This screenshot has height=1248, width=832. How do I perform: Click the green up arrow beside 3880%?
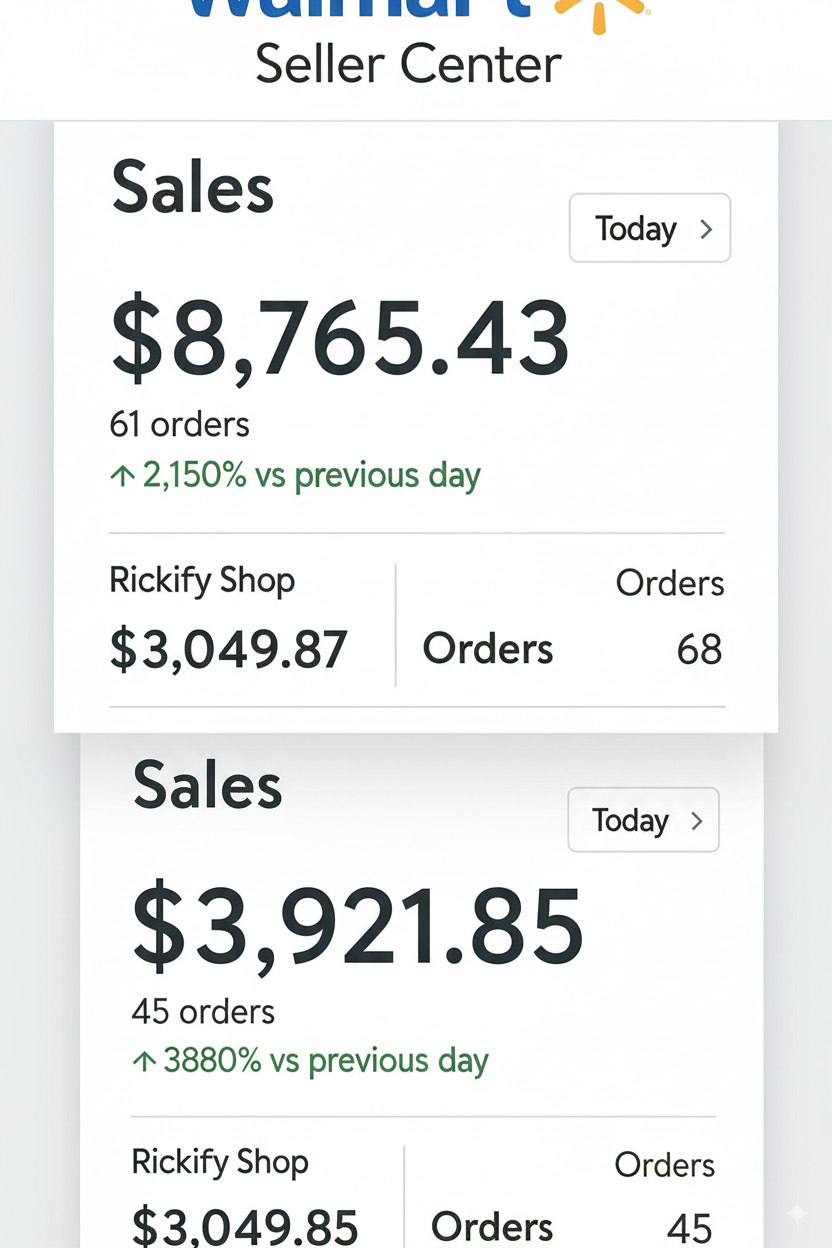[x=144, y=1062]
